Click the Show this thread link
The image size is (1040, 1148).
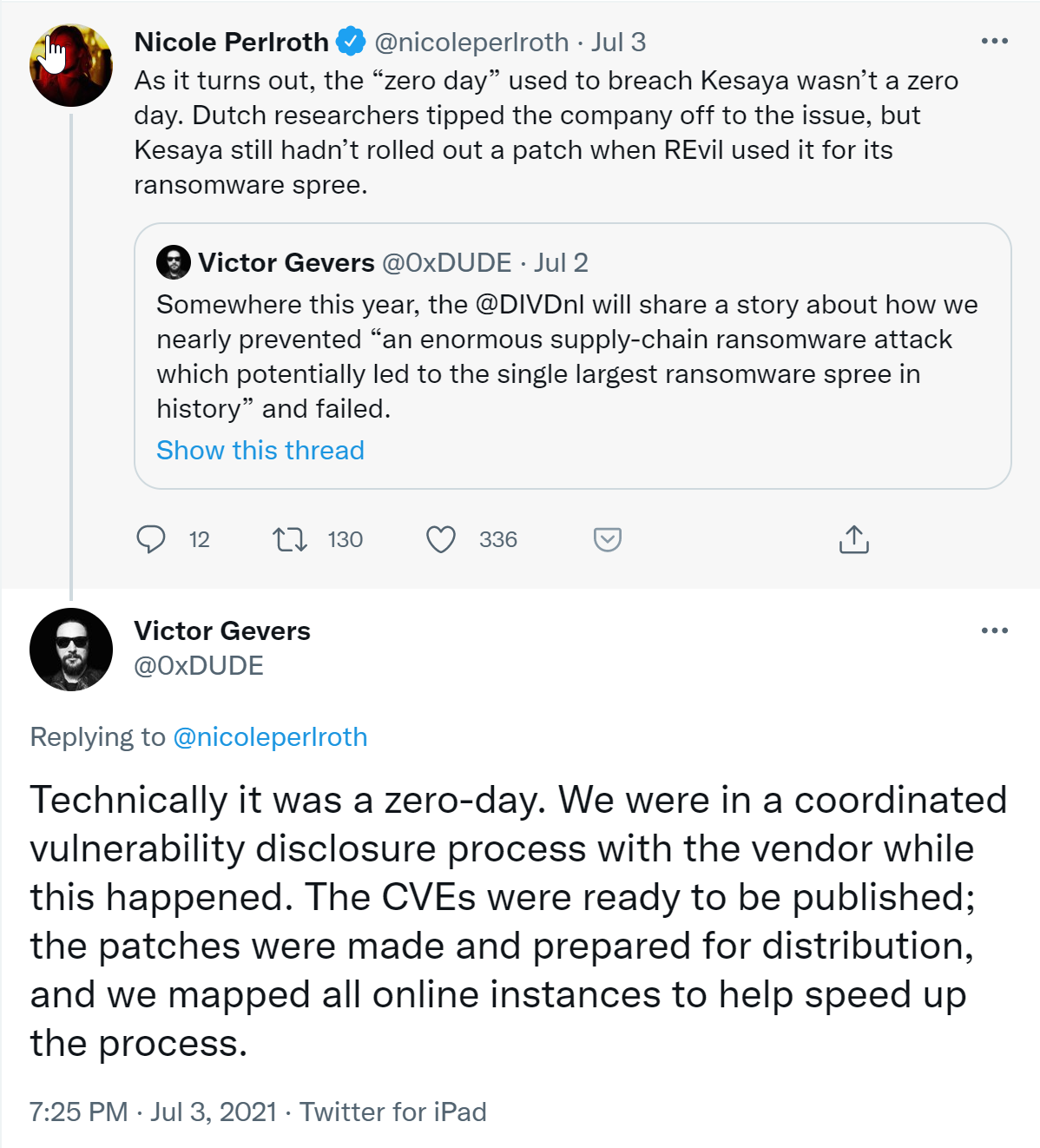point(260,450)
